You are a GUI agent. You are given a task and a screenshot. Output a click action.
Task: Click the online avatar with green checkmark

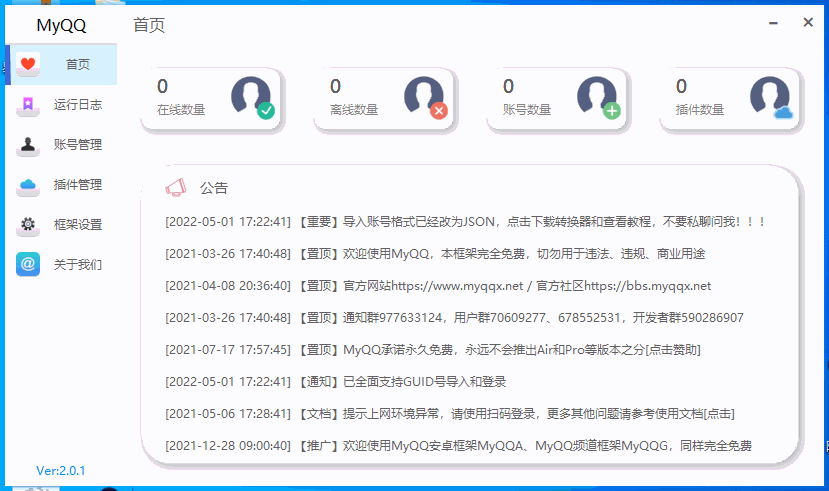click(x=253, y=98)
